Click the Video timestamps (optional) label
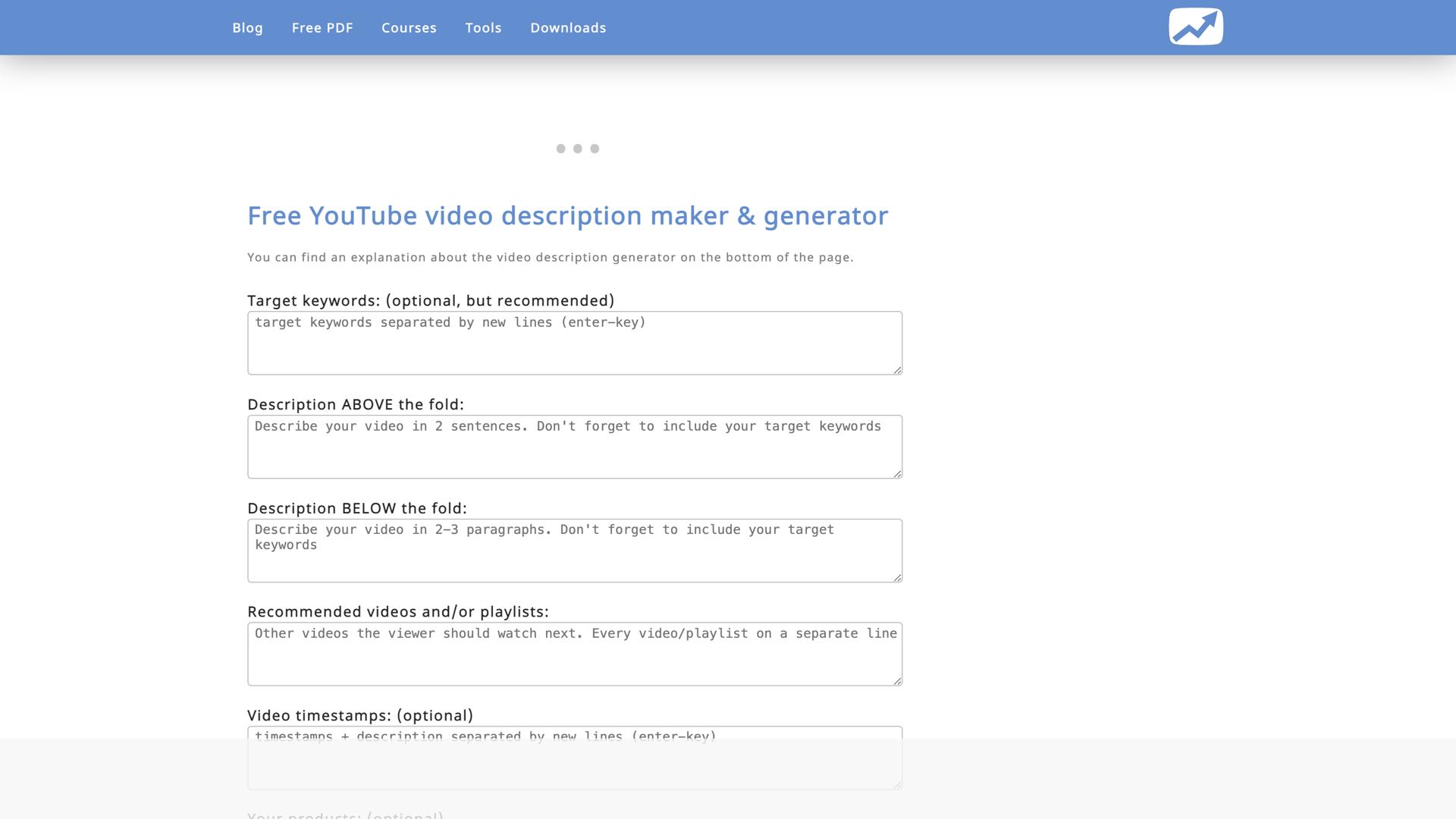 click(360, 716)
